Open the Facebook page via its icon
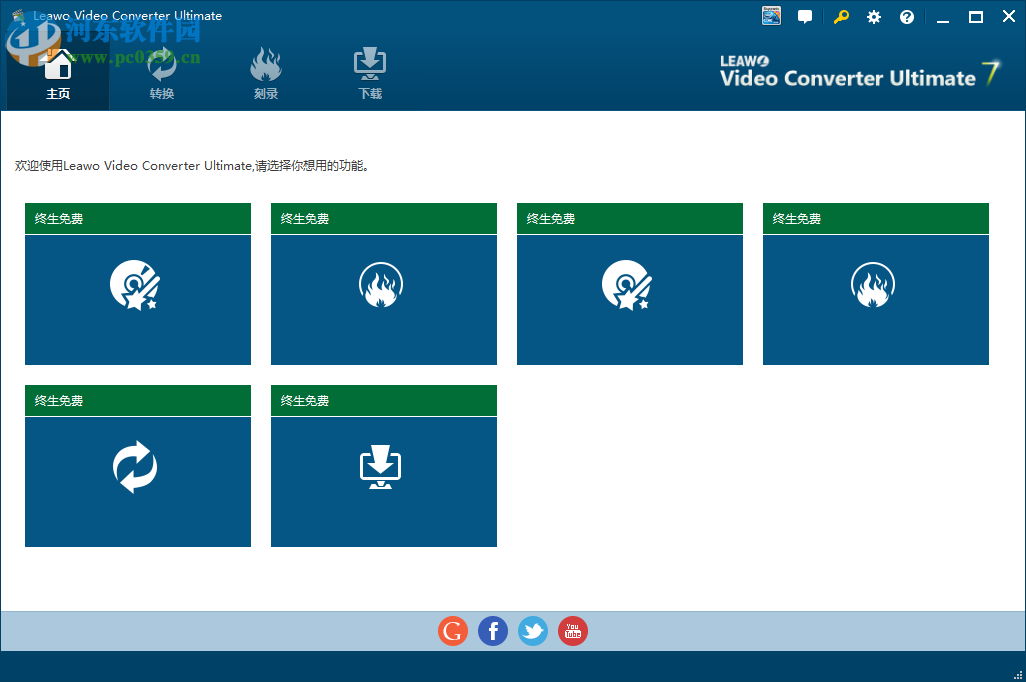Image resolution: width=1026 pixels, height=682 pixels. click(x=492, y=631)
